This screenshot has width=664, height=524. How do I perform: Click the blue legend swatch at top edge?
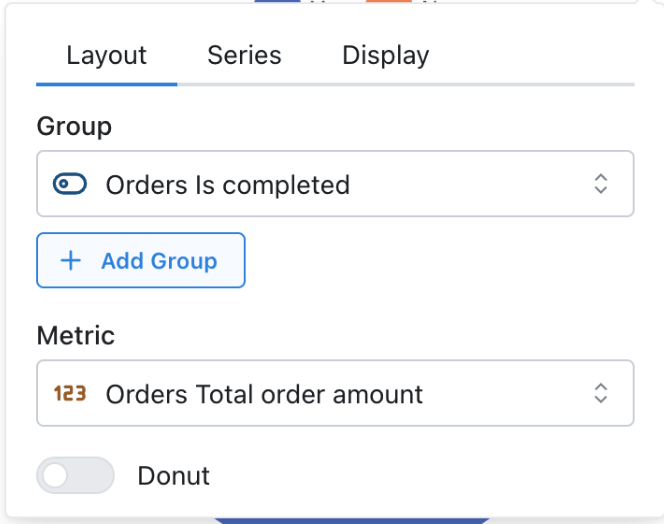point(277,1)
